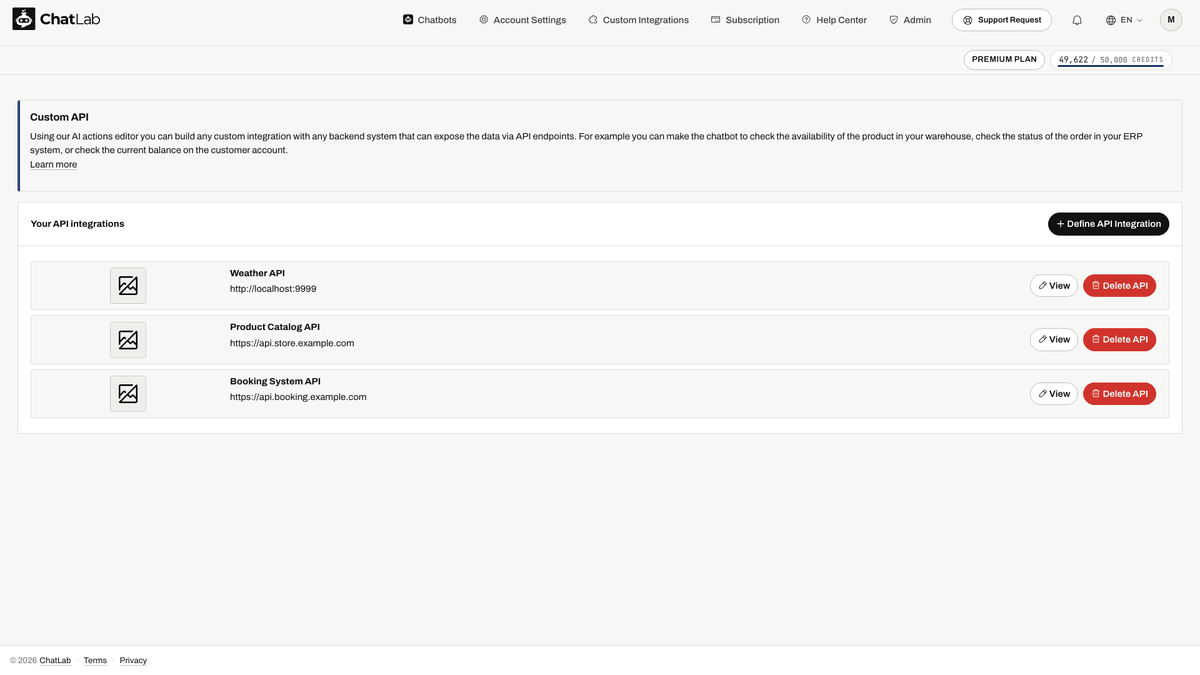
Task: Click the Premium Plan badge
Action: tap(1004, 59)
